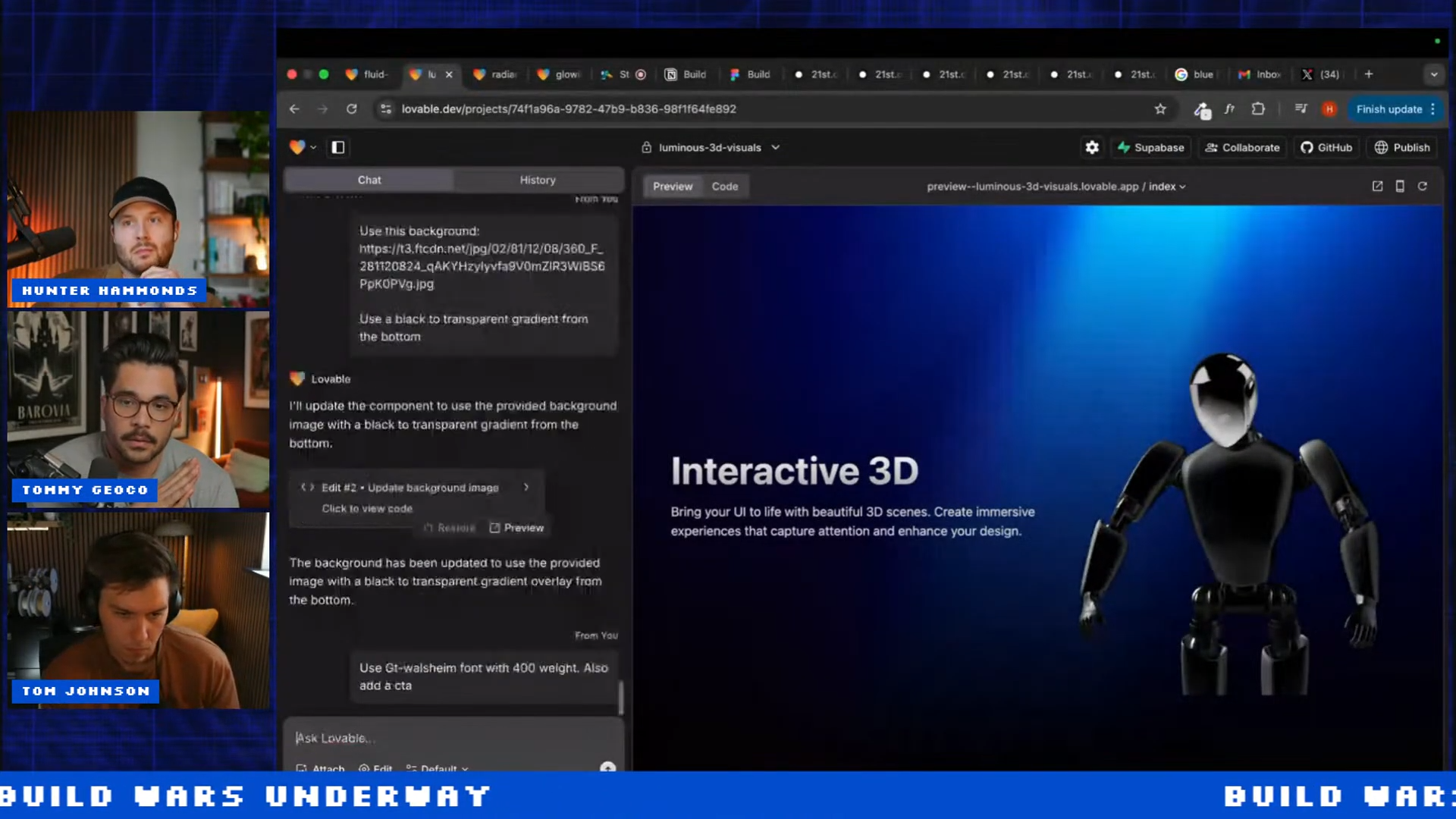Viewport: 1456px width, 819px height.
Task: Open the Lovable logo menu
Action: (303, 147)
